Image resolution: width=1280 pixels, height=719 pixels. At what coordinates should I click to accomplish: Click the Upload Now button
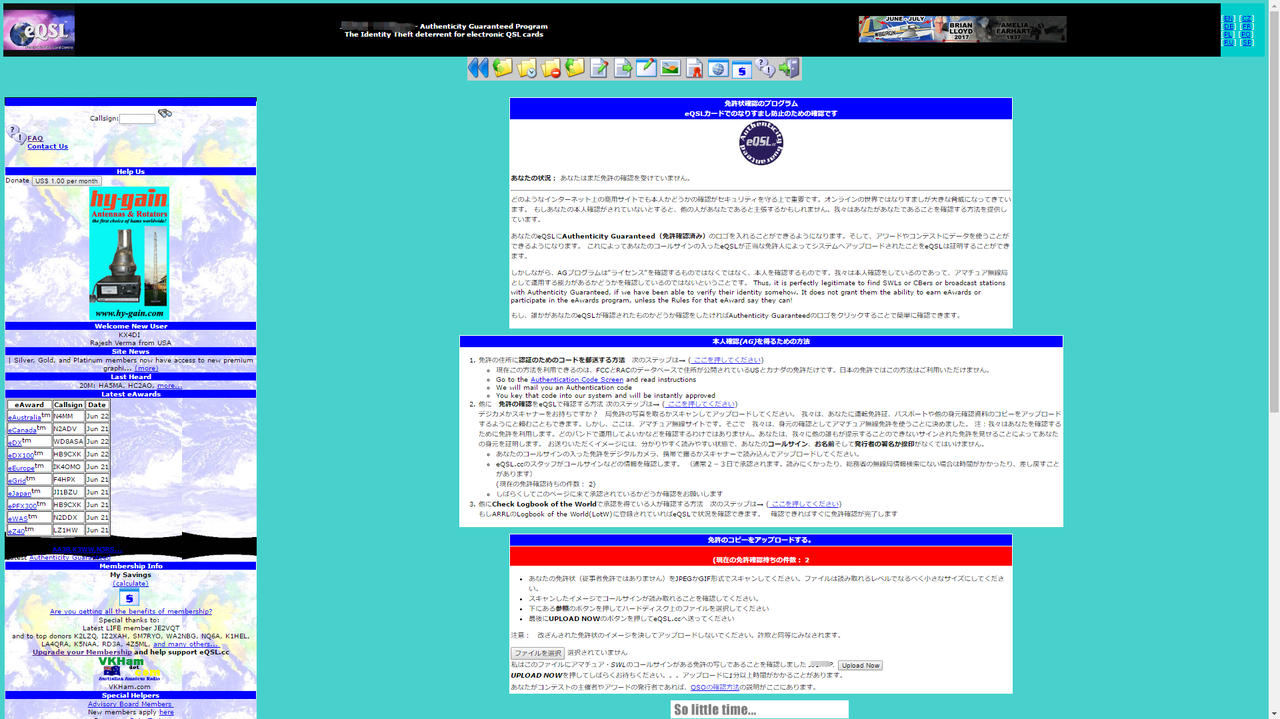coord(860,665)
